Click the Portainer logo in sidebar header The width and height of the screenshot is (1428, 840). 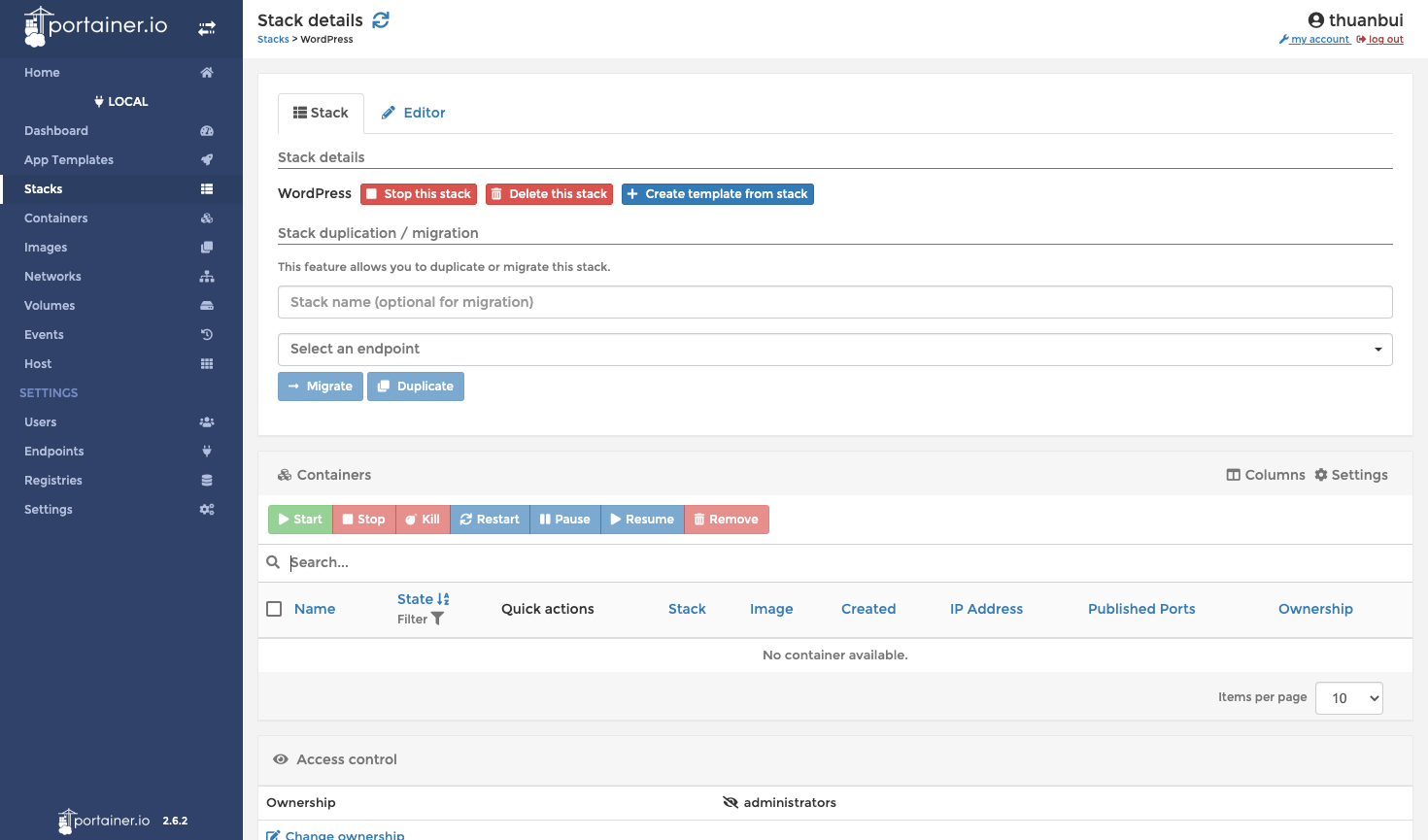95,27
